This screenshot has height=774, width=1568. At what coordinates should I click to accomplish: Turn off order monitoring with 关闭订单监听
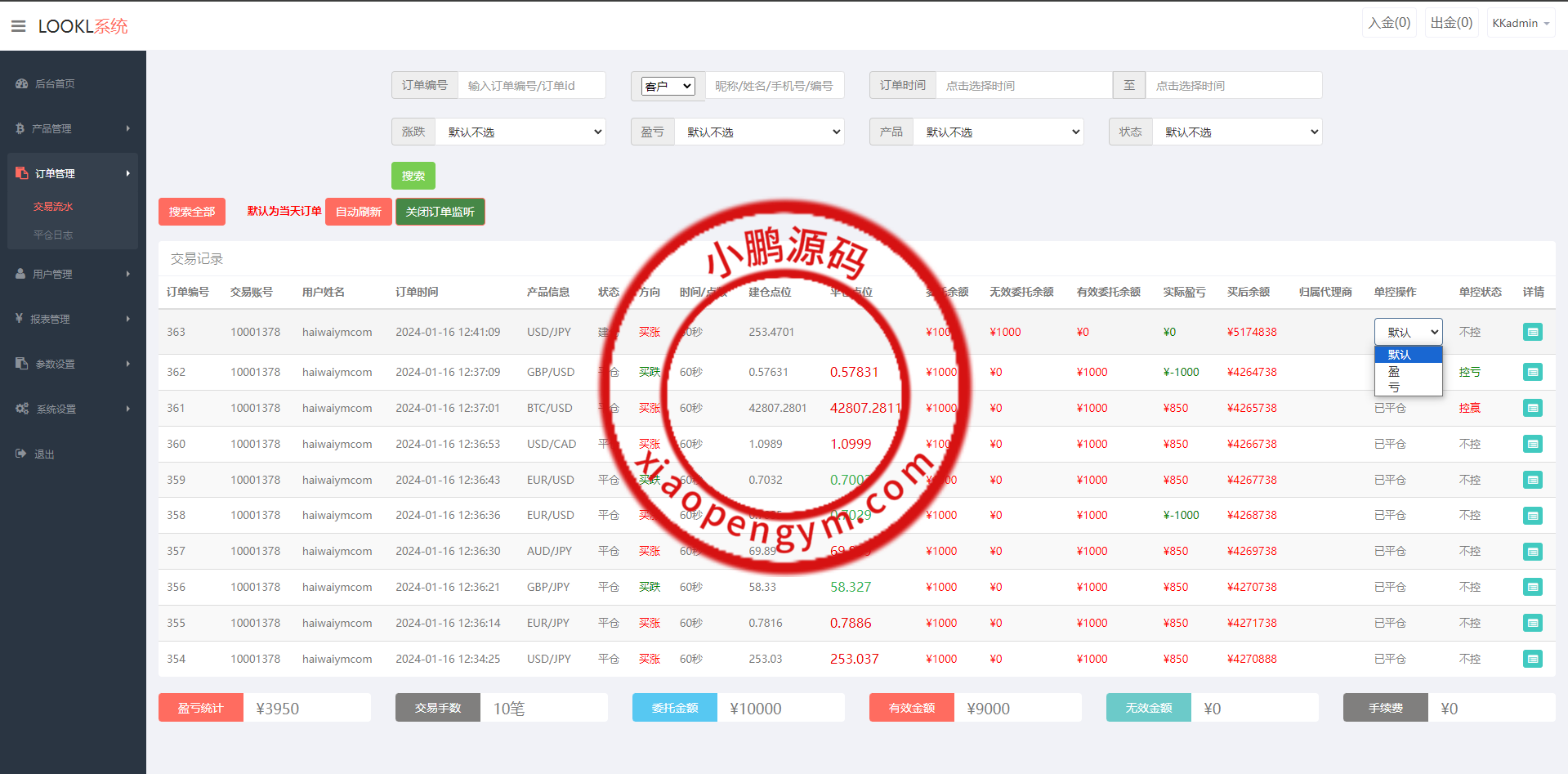point(440,212)
